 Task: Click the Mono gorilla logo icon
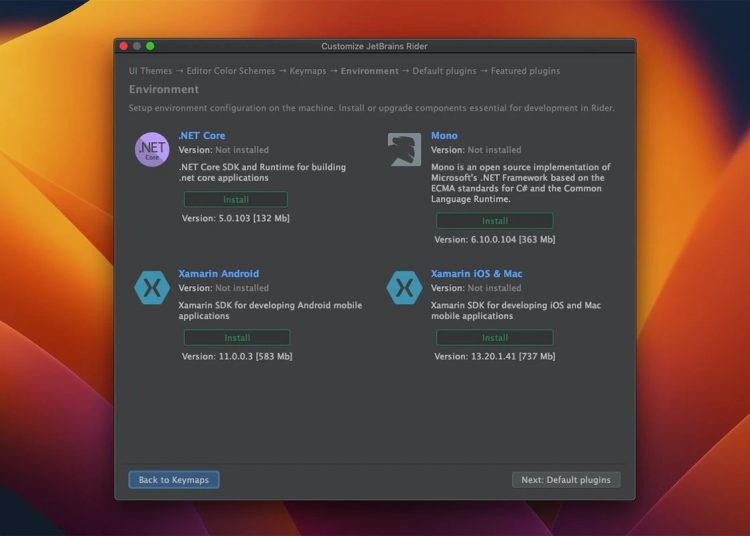tap(404, 149)
